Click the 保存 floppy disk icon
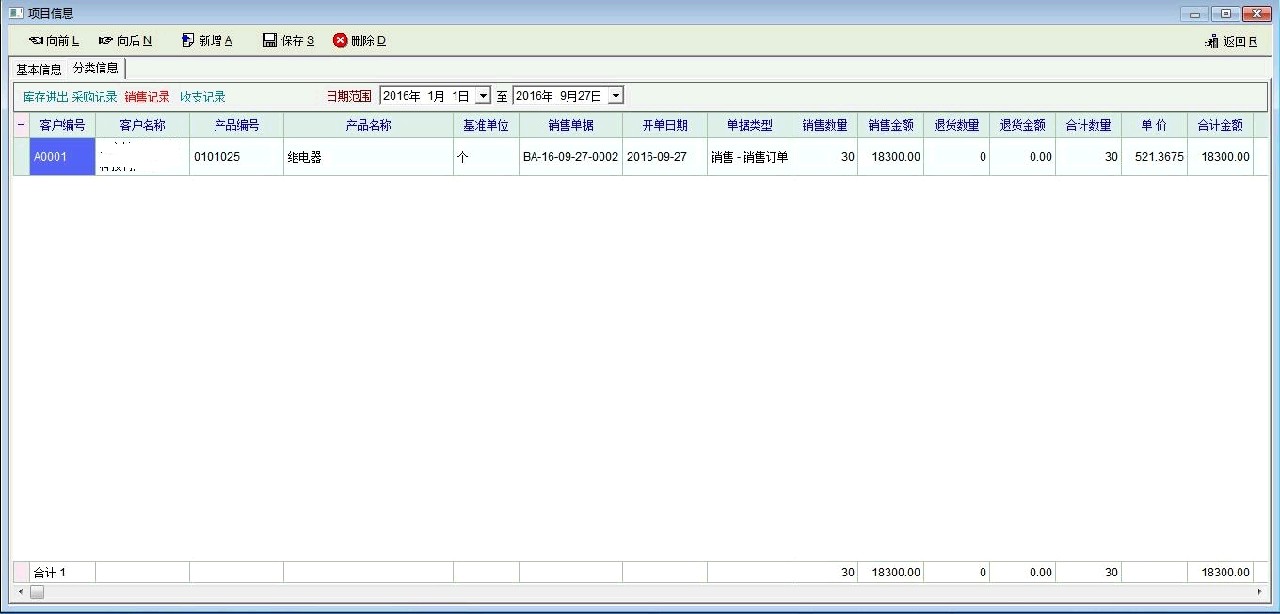The width and height of the screenshot is (1280, 614). pyautogui.click(x=270, y=41)
